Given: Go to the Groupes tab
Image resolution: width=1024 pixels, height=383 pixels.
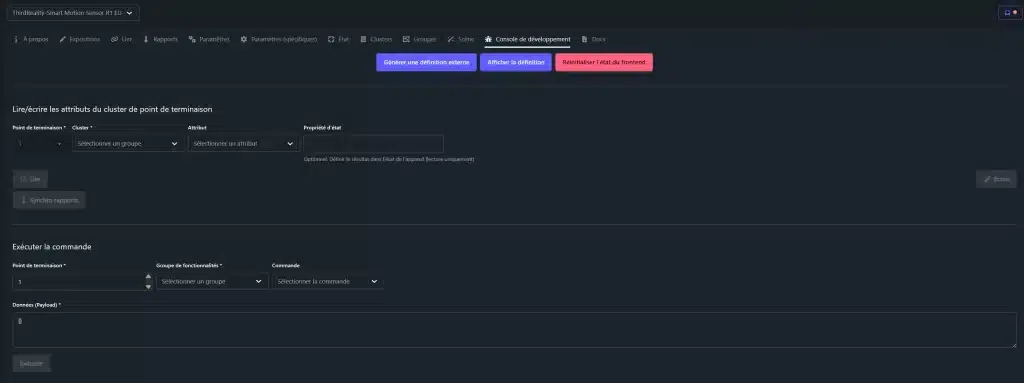Looking at the screenshot, I should click(x=420, y=39).
